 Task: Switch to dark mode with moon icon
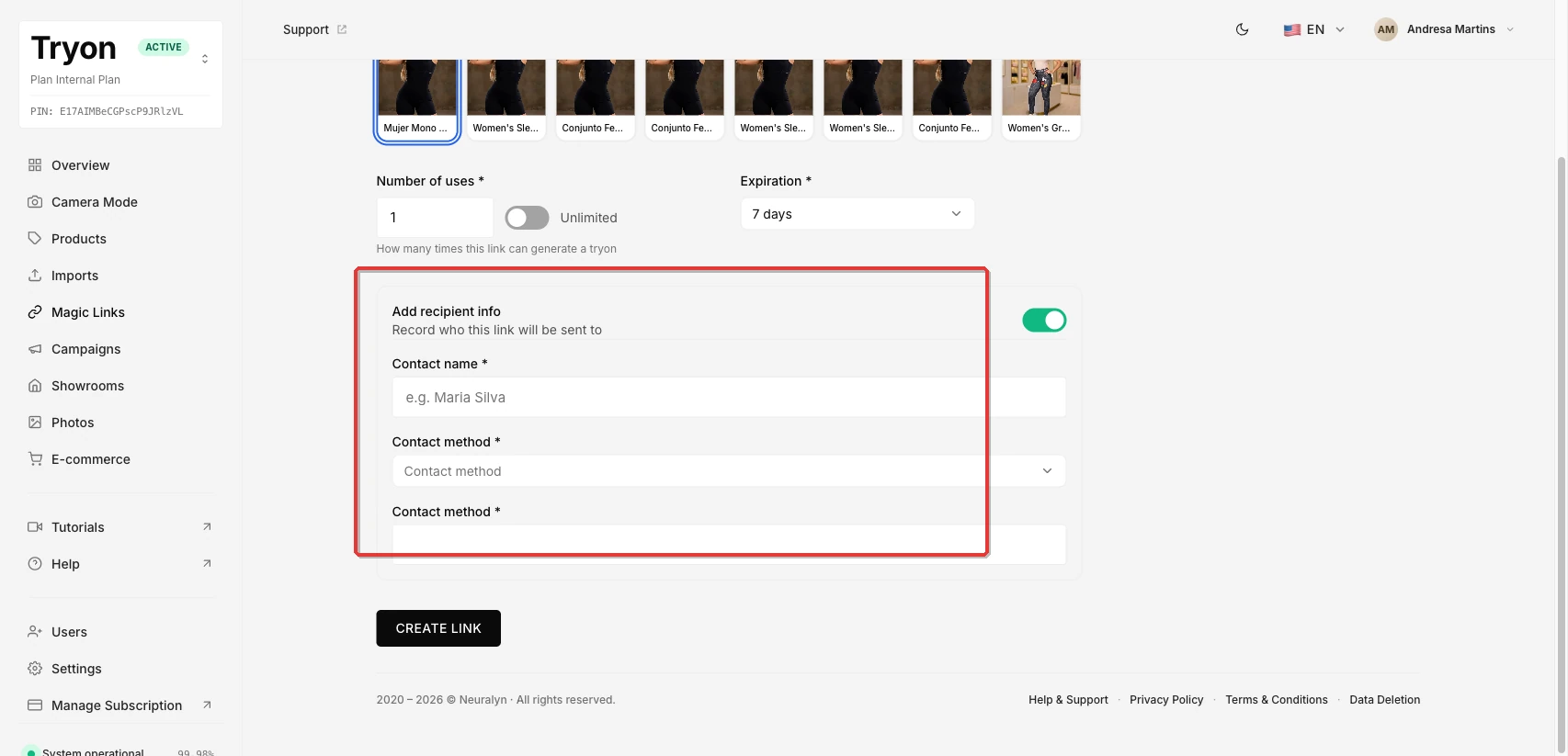[1242, 29]
